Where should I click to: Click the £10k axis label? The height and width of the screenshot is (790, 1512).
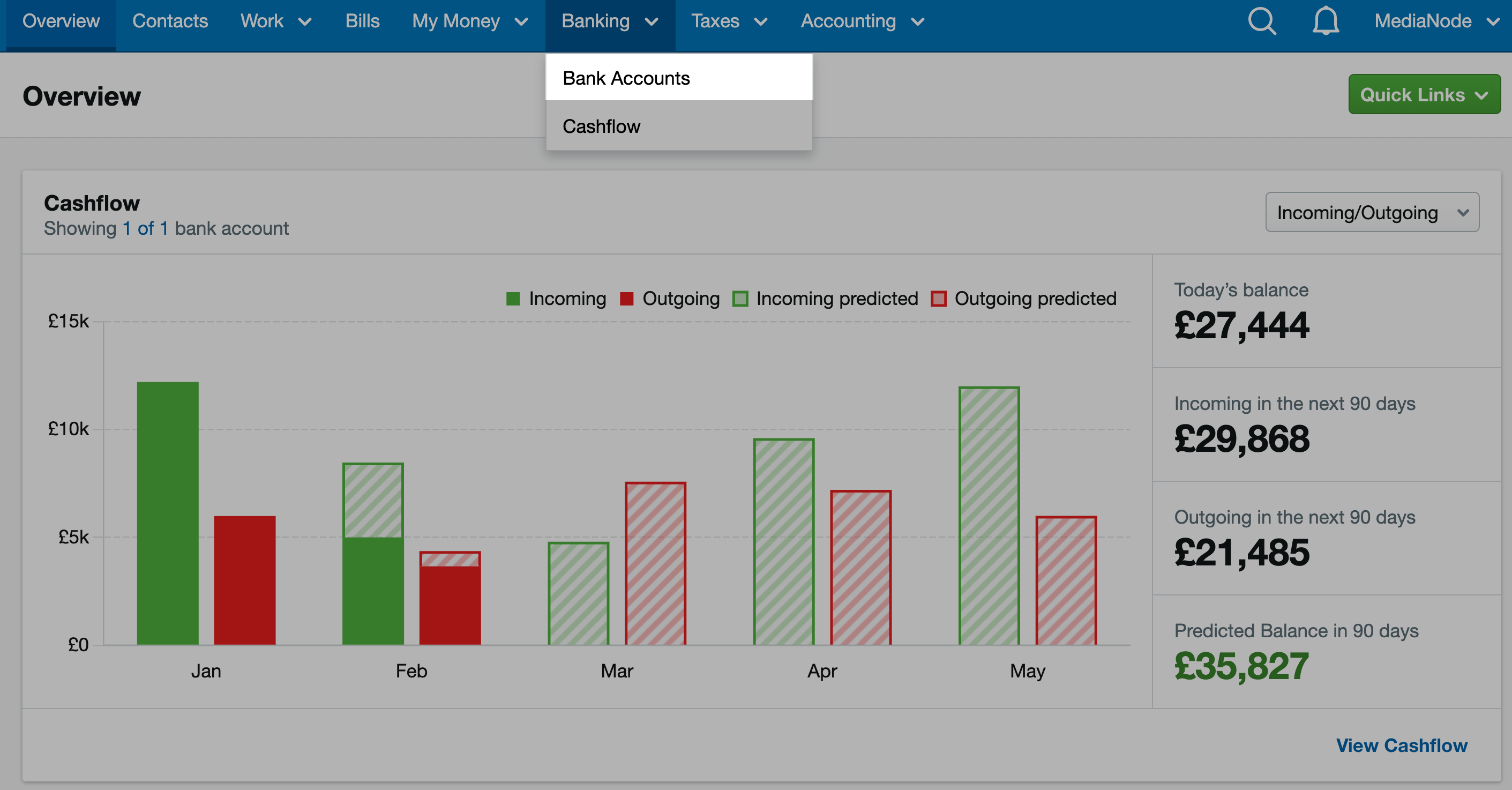click(x=68, y=429)
